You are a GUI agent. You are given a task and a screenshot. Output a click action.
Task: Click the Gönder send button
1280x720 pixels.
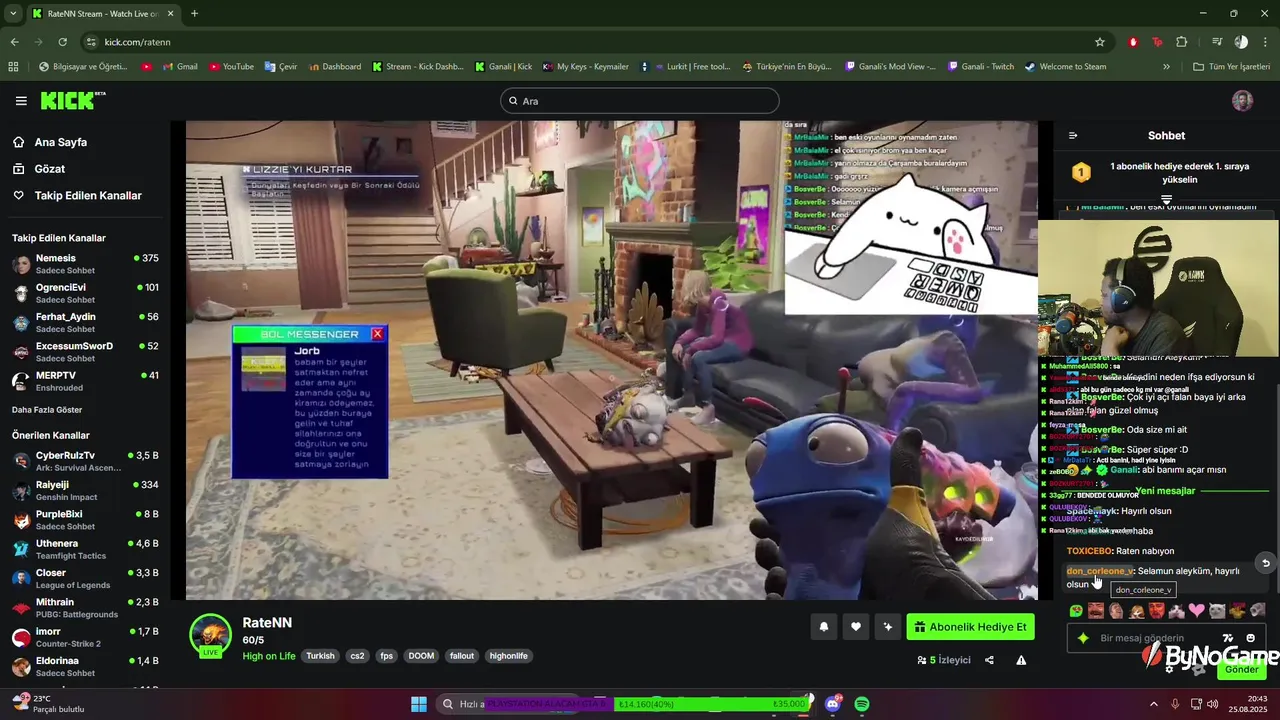pos(1242,669)
